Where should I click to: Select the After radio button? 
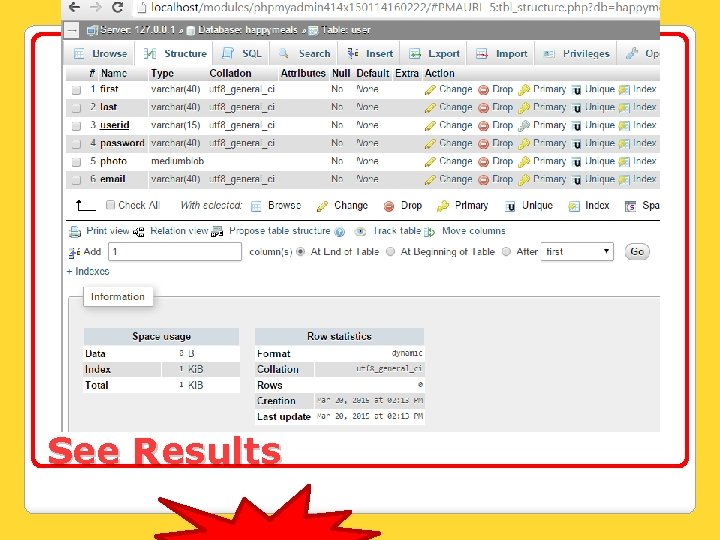pos(506,252)
